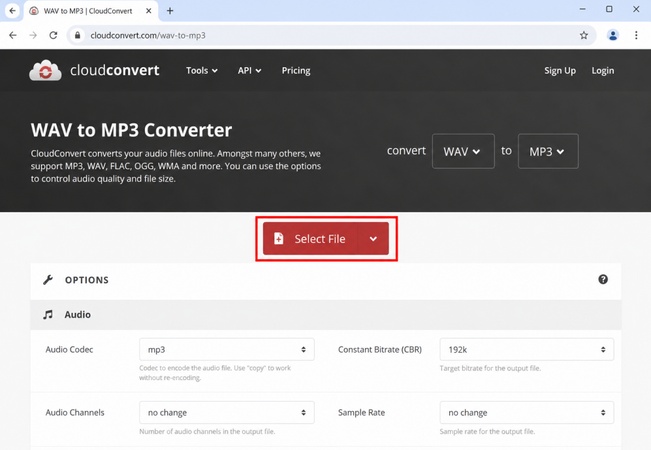This screenshot has height=450, width=651.
Task: Click the help question mark icon in Options
Action: coord(603,279)
